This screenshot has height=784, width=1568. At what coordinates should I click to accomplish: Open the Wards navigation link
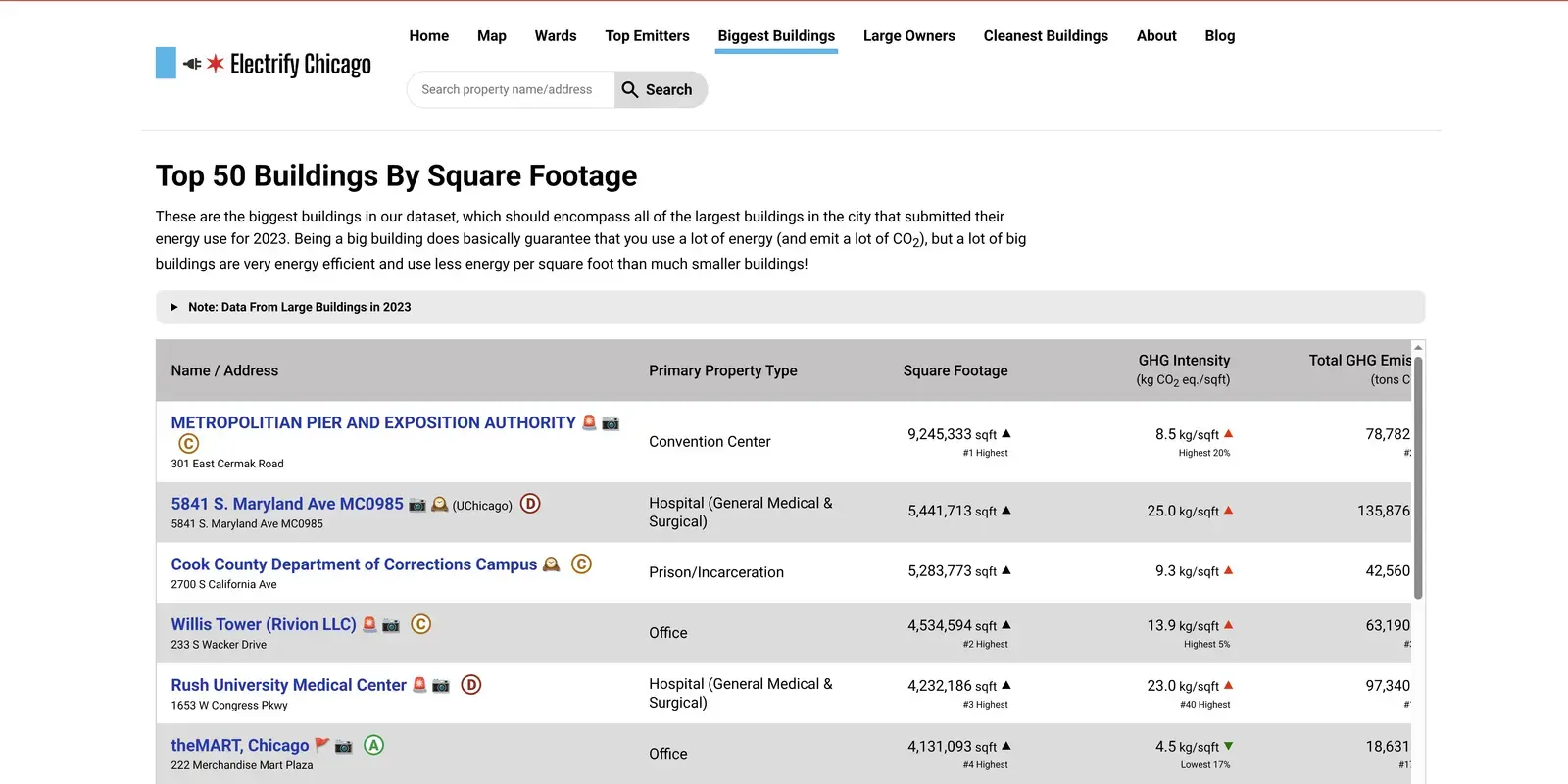pos(555,36)
